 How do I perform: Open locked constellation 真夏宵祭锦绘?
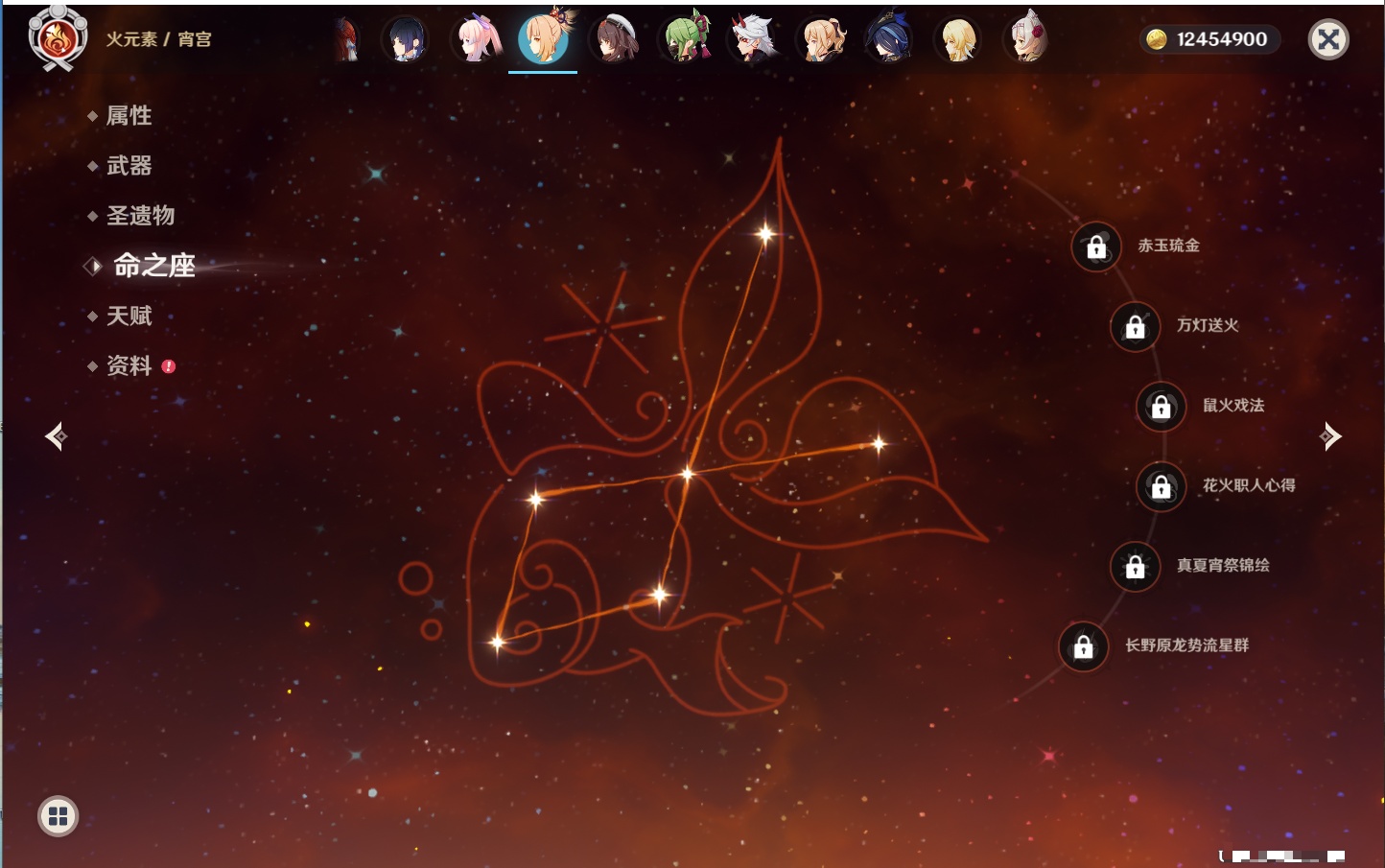[1136, 566]
